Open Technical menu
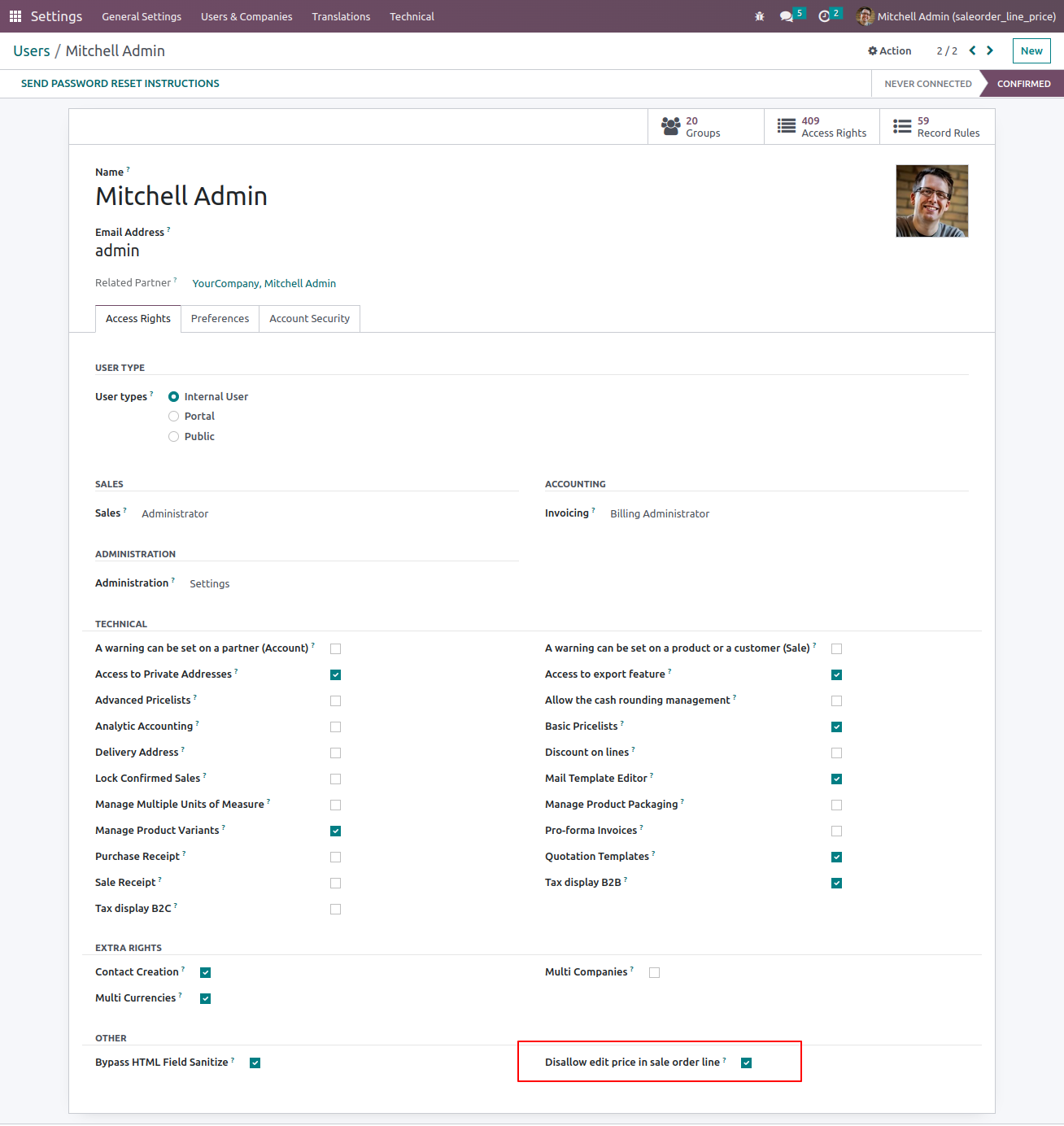The height and width of the screenshot is (1126, 1064). click(x=412, y=16)
